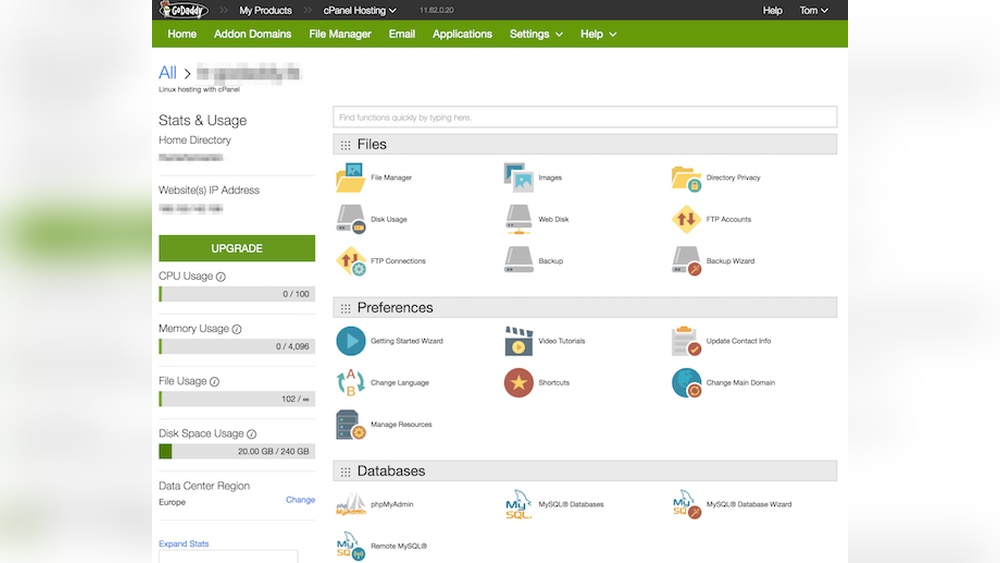
Task: Click the All breadcrumb link
Action: coord(168,72)
